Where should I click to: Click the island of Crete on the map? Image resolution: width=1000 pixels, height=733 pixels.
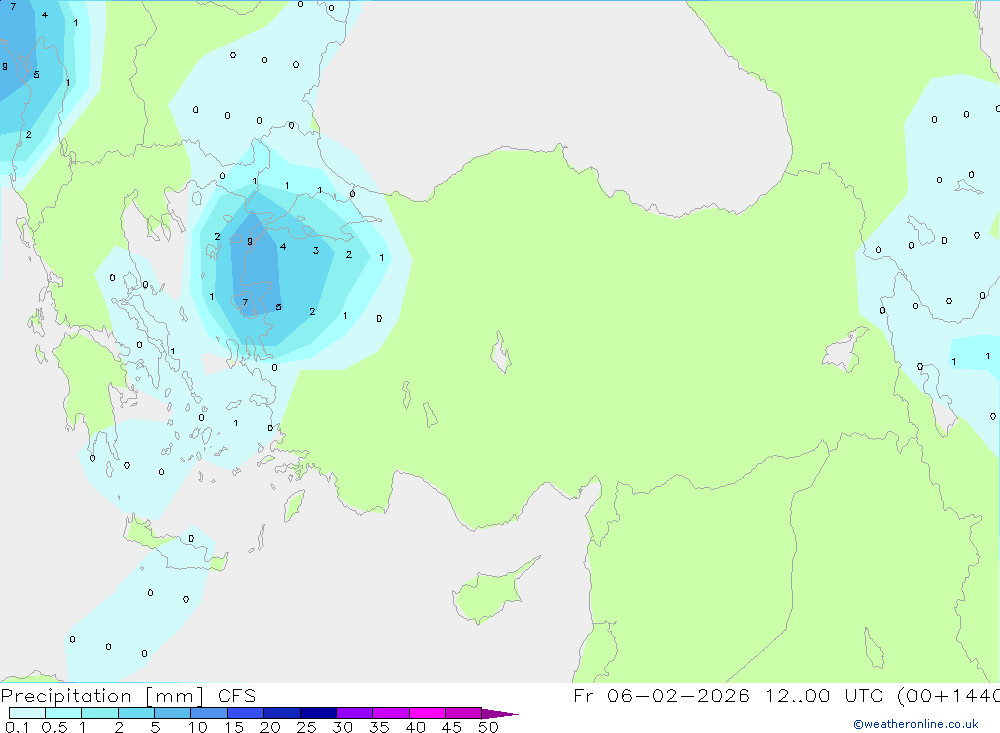tap(175, 545)
